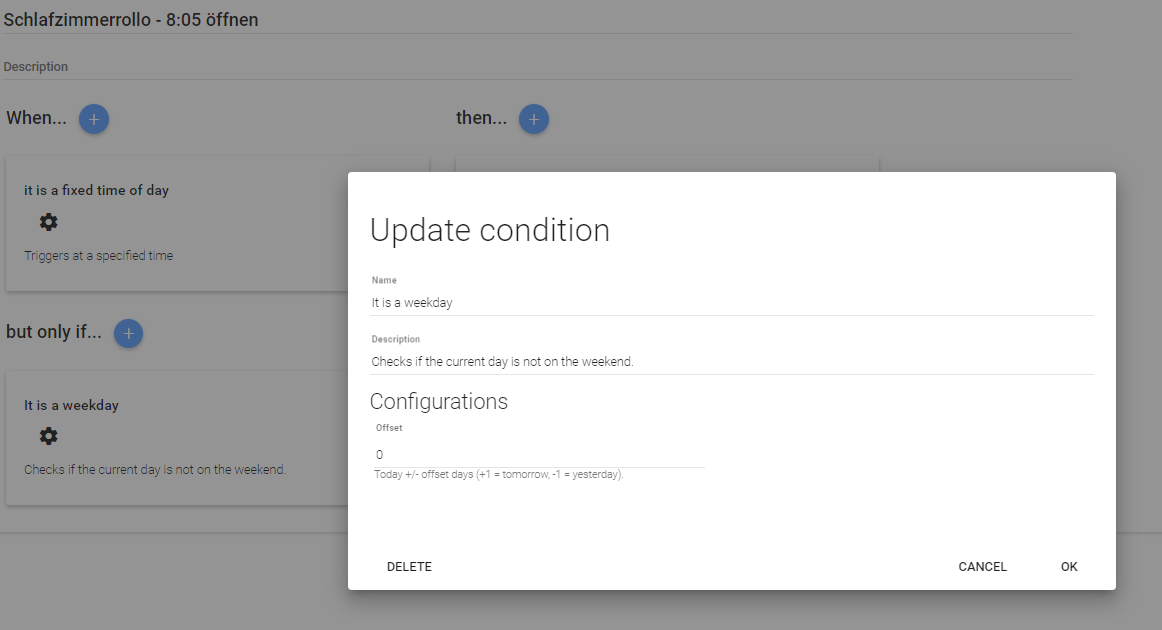Image resolution: width=1162 pixels, height=630 pixels.
Task: Click the "Triggers at a specified time" text
Action: tap(98, 256)
